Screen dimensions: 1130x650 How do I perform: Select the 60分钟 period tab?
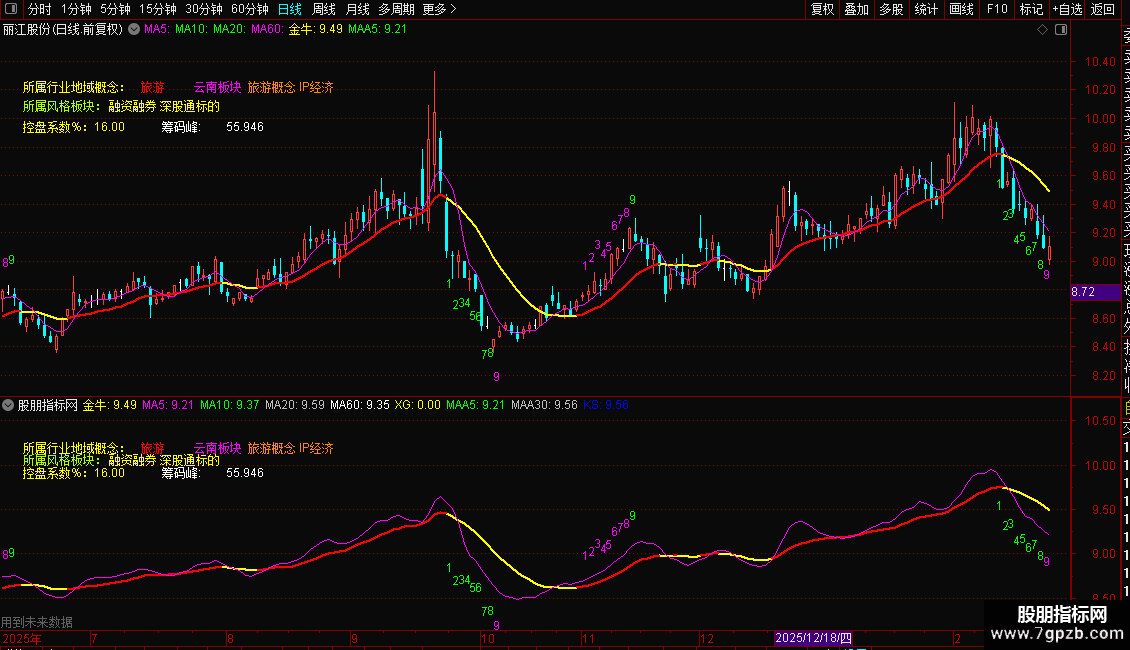click(x=250, y=9)
